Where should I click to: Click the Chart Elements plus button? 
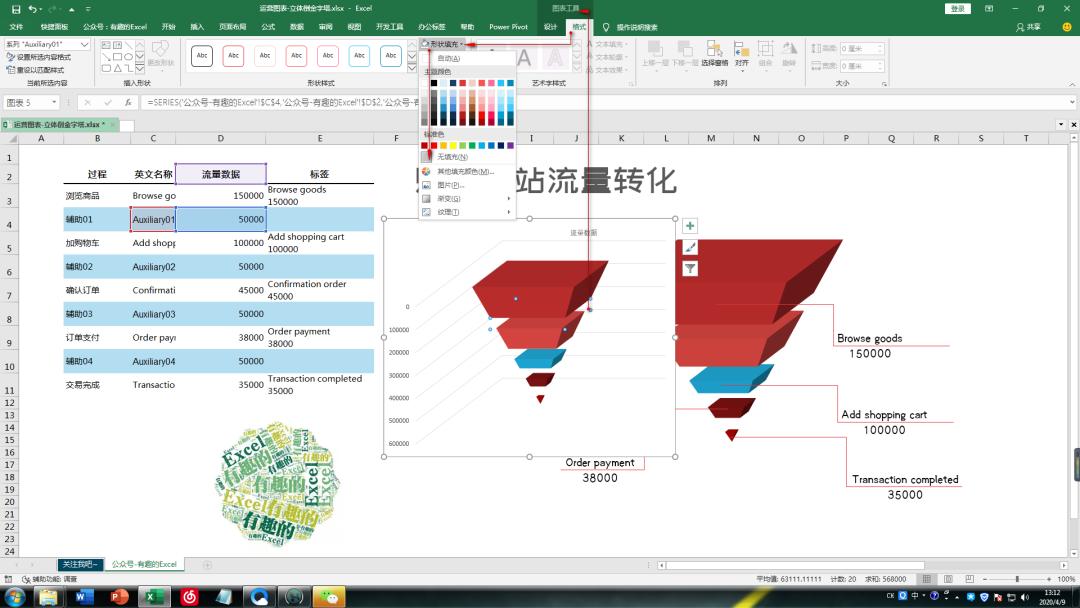tap(690, 226)
